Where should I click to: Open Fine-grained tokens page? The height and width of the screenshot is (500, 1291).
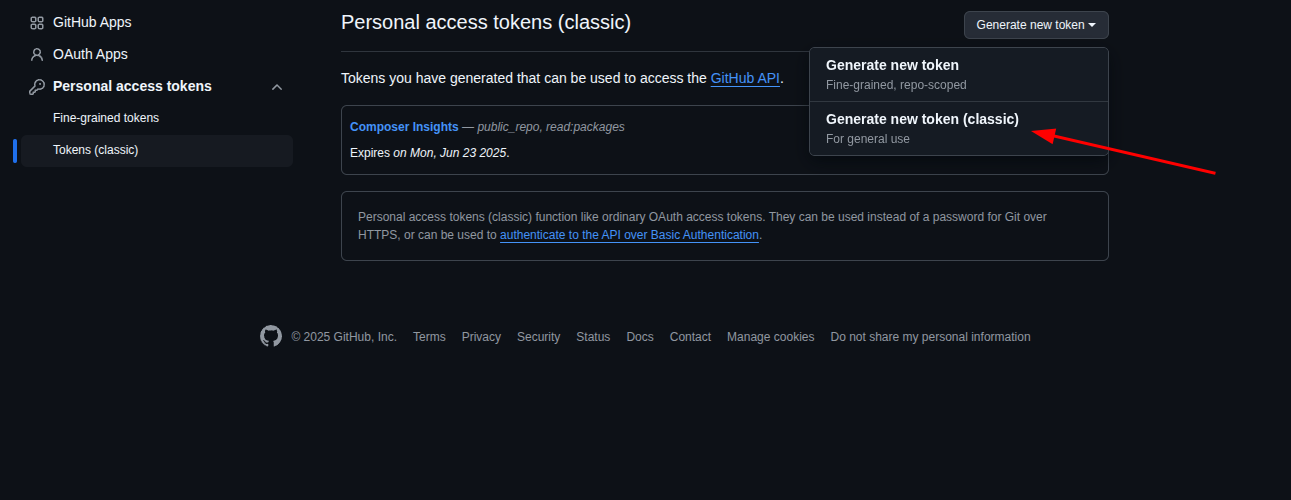click(x=106, y=118)
